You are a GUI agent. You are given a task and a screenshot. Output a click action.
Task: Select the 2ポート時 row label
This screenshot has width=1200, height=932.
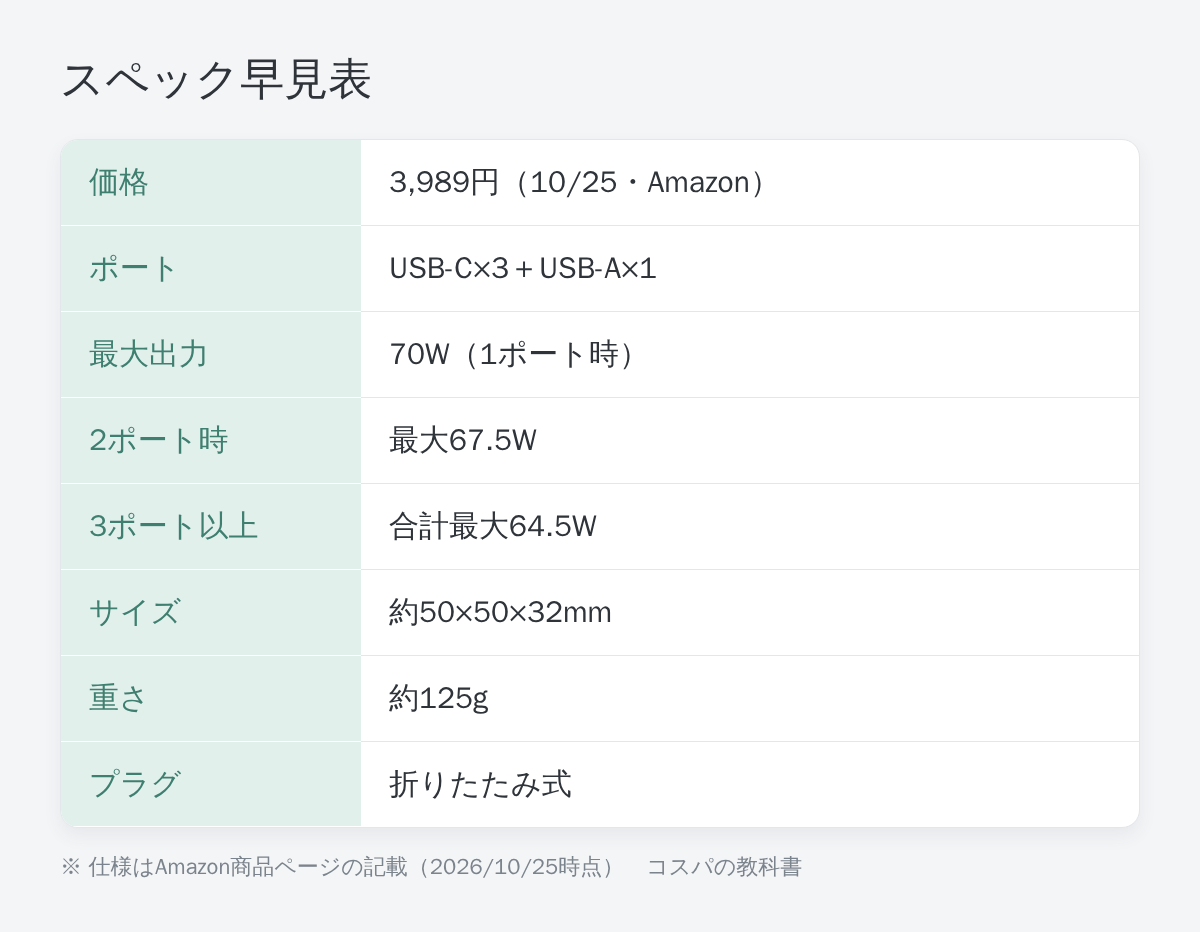[x=158, y=440]
